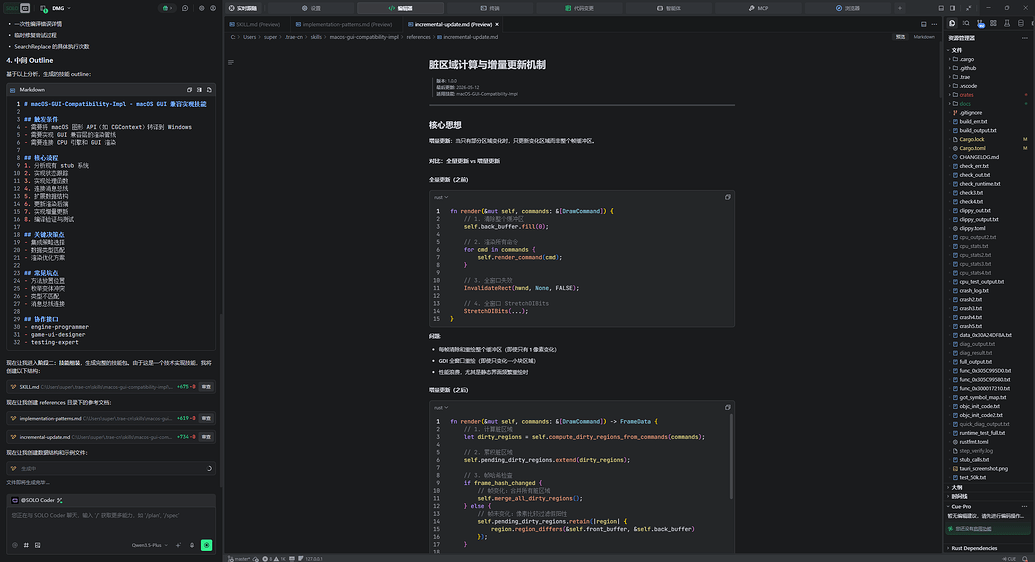Viewport: 1035px width, 562px height.
Task: Open Cargo.toml in file tree
Action: coord(988,149)
